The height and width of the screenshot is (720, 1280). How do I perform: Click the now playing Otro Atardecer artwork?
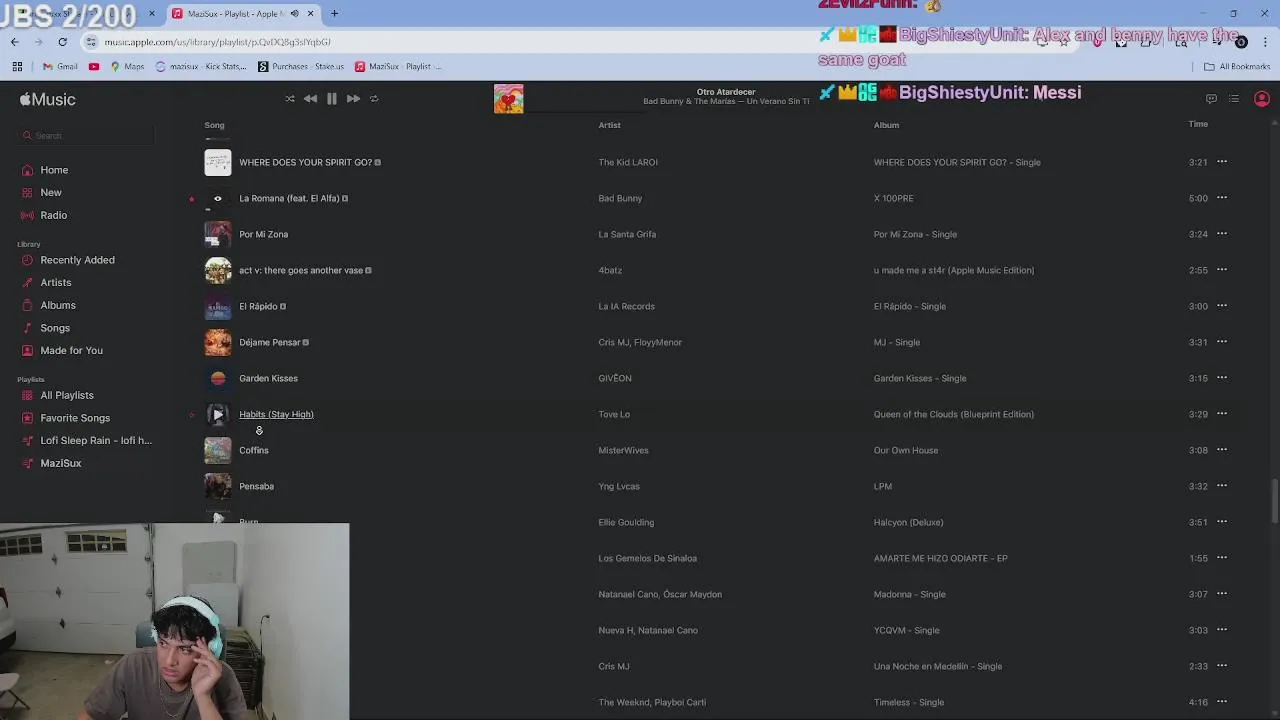point(508,99)
